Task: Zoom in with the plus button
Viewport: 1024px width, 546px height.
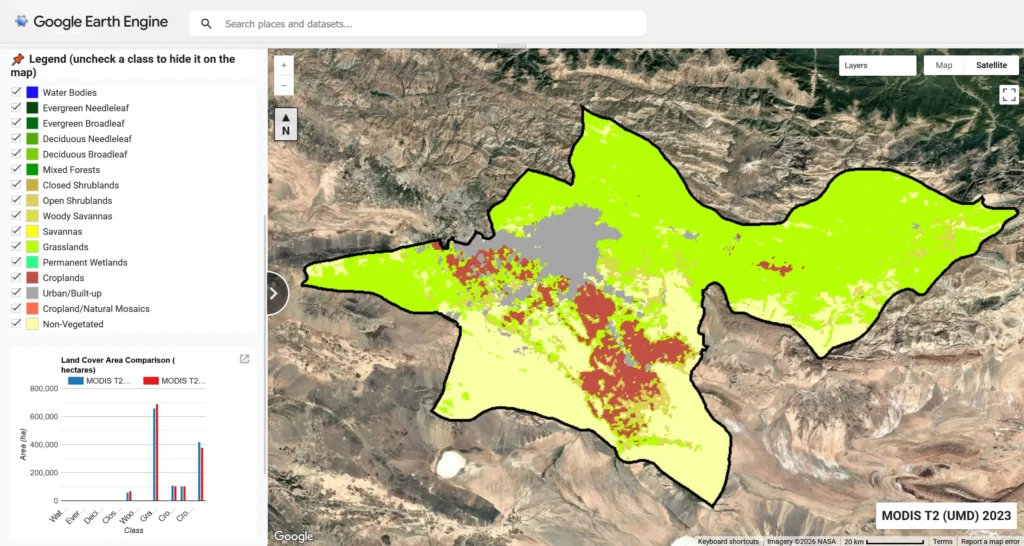Action: 284,65
